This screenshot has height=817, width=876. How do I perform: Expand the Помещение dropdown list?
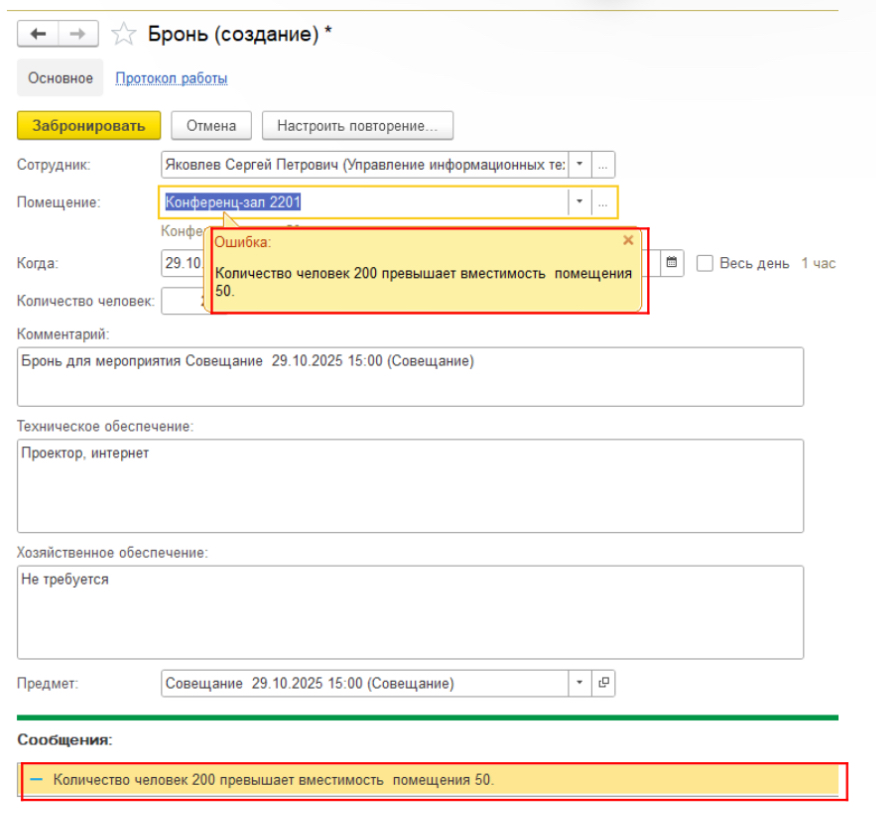(x=580, y=202)
